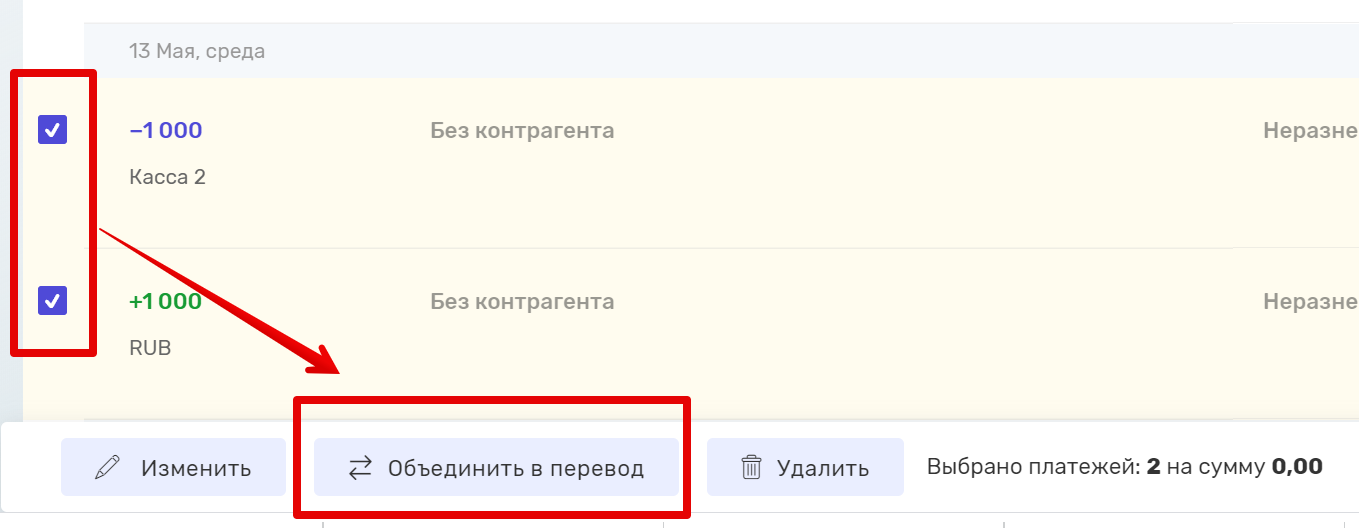Click Объединить в перевод button
The width and height of the screenshot is (1359, 528).
pos(496,467)
